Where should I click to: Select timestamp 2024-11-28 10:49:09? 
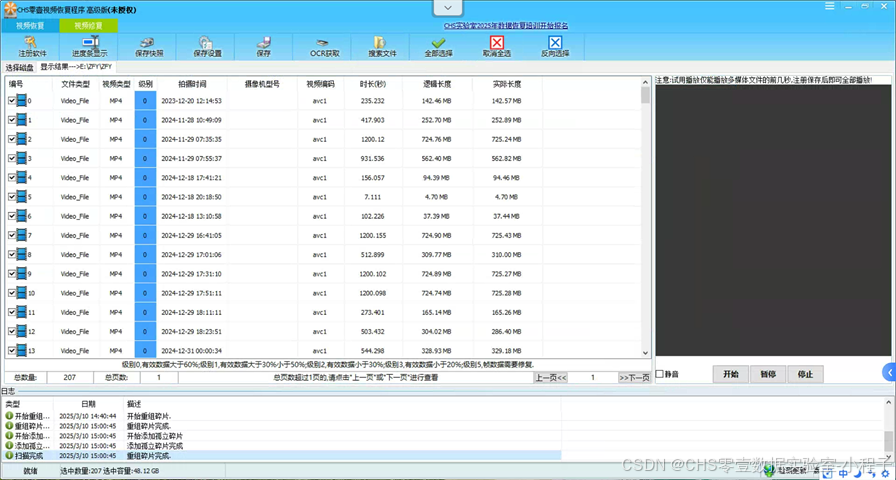(x=191, y=121)
